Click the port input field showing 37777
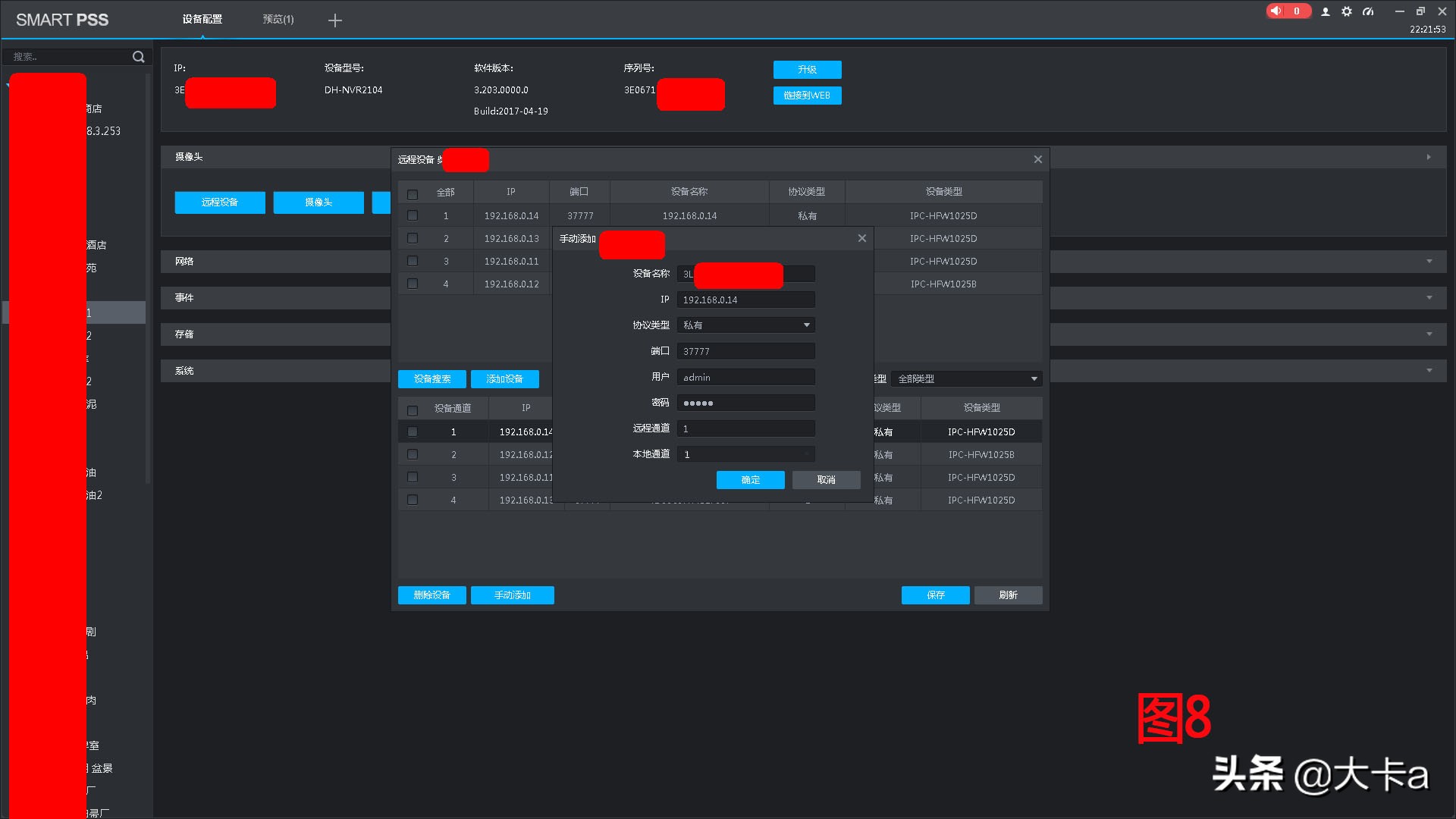This screenshot has height=819, width=1456. pos(745,351)
